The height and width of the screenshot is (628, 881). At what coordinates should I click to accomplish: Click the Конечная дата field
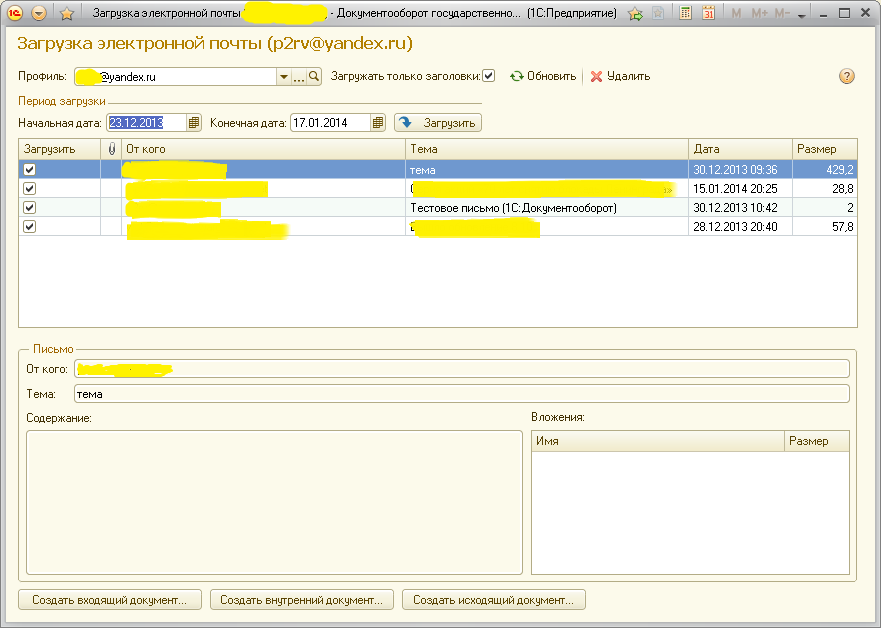[x=330, y=122]
